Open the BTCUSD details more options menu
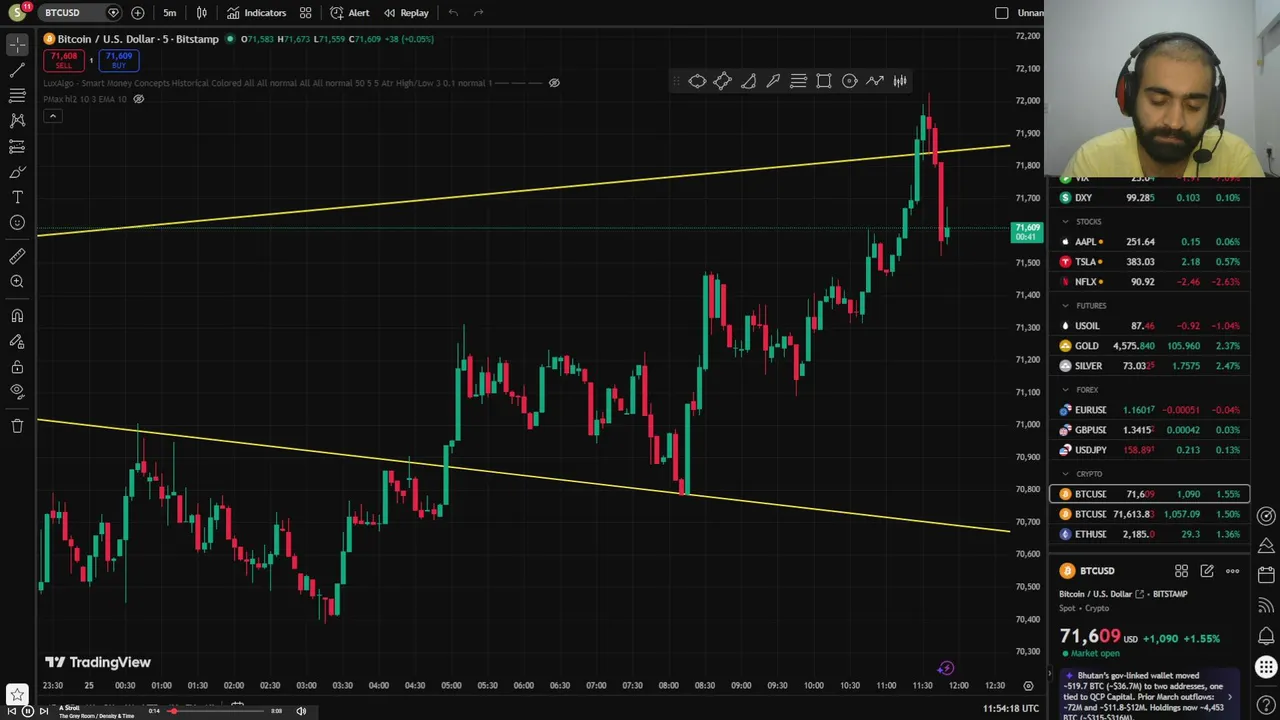The image size is (1280, 720). [1232, 571]
